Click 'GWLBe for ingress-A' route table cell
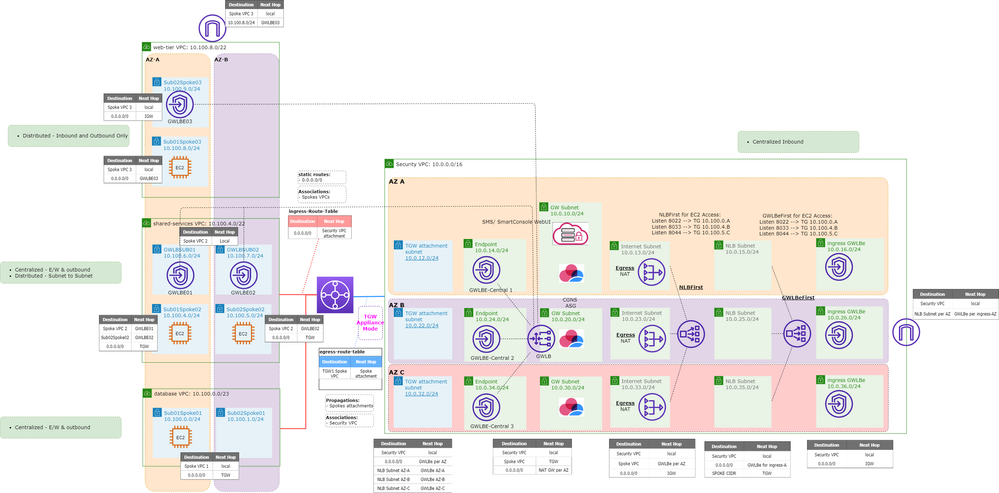The width and height of the screenshot is (999, 493). 766,465
